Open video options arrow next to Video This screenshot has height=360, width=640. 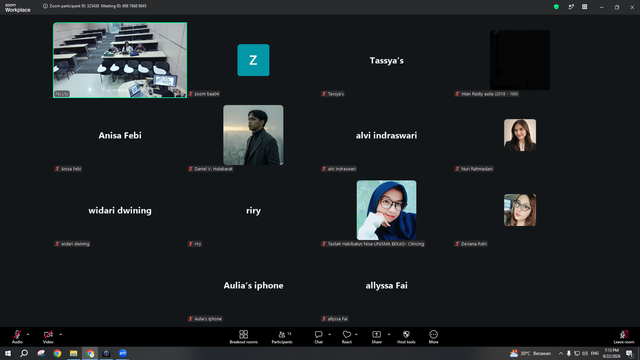click(x=60, y=334)
